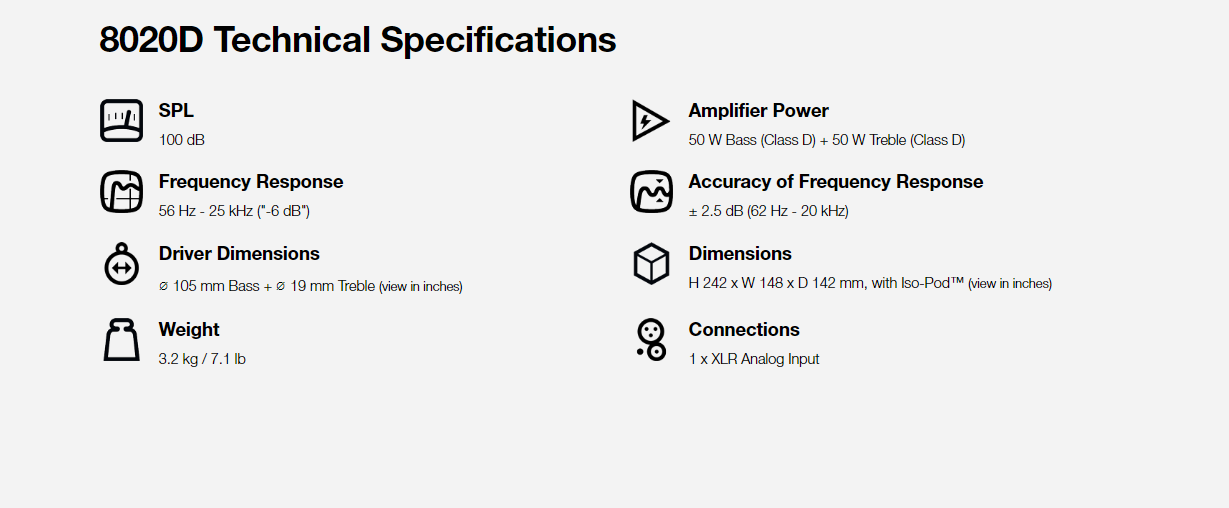Click the SPL meter icon
This screenshot has height=508, width=1229.
121,121
